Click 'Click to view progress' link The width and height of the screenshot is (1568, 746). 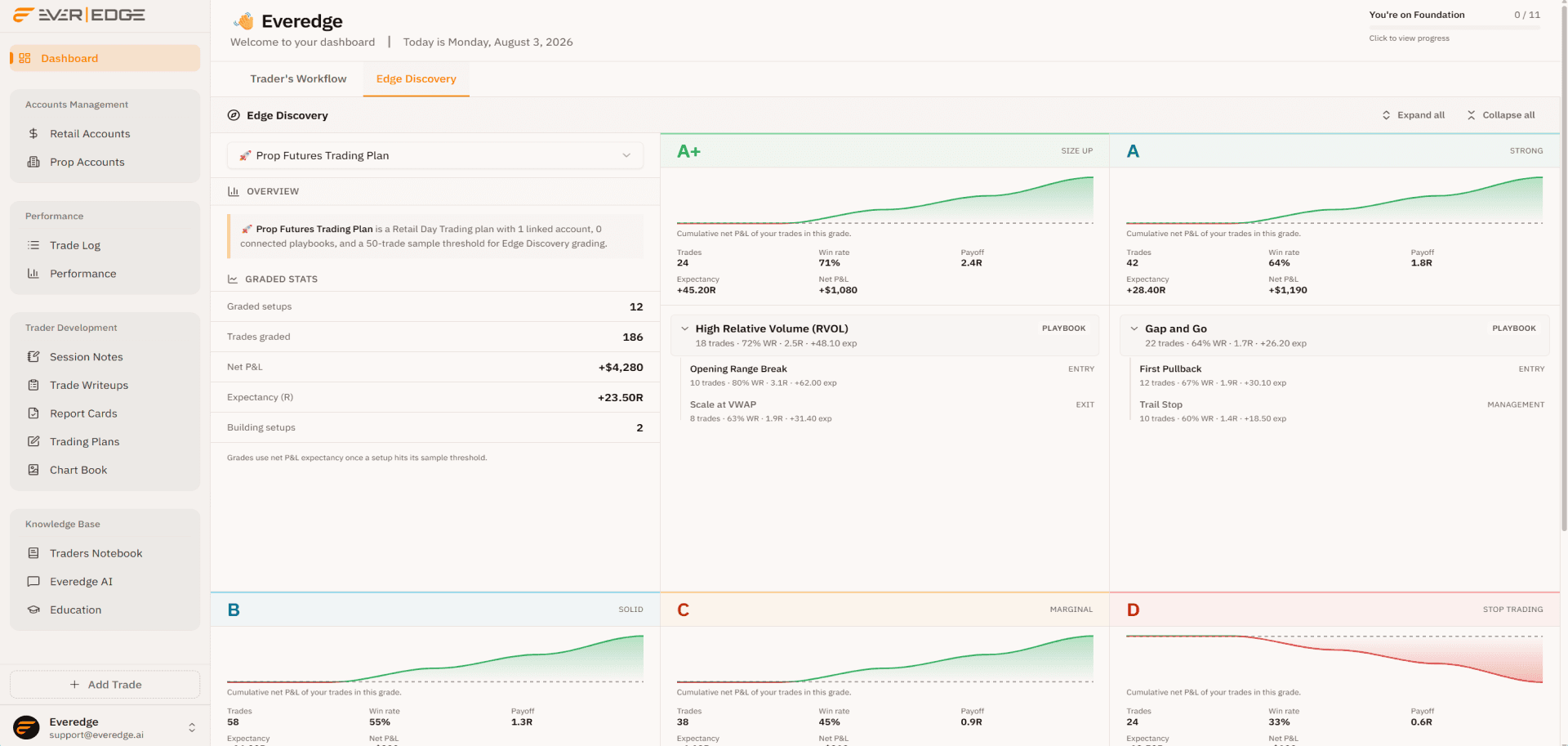1410,38
